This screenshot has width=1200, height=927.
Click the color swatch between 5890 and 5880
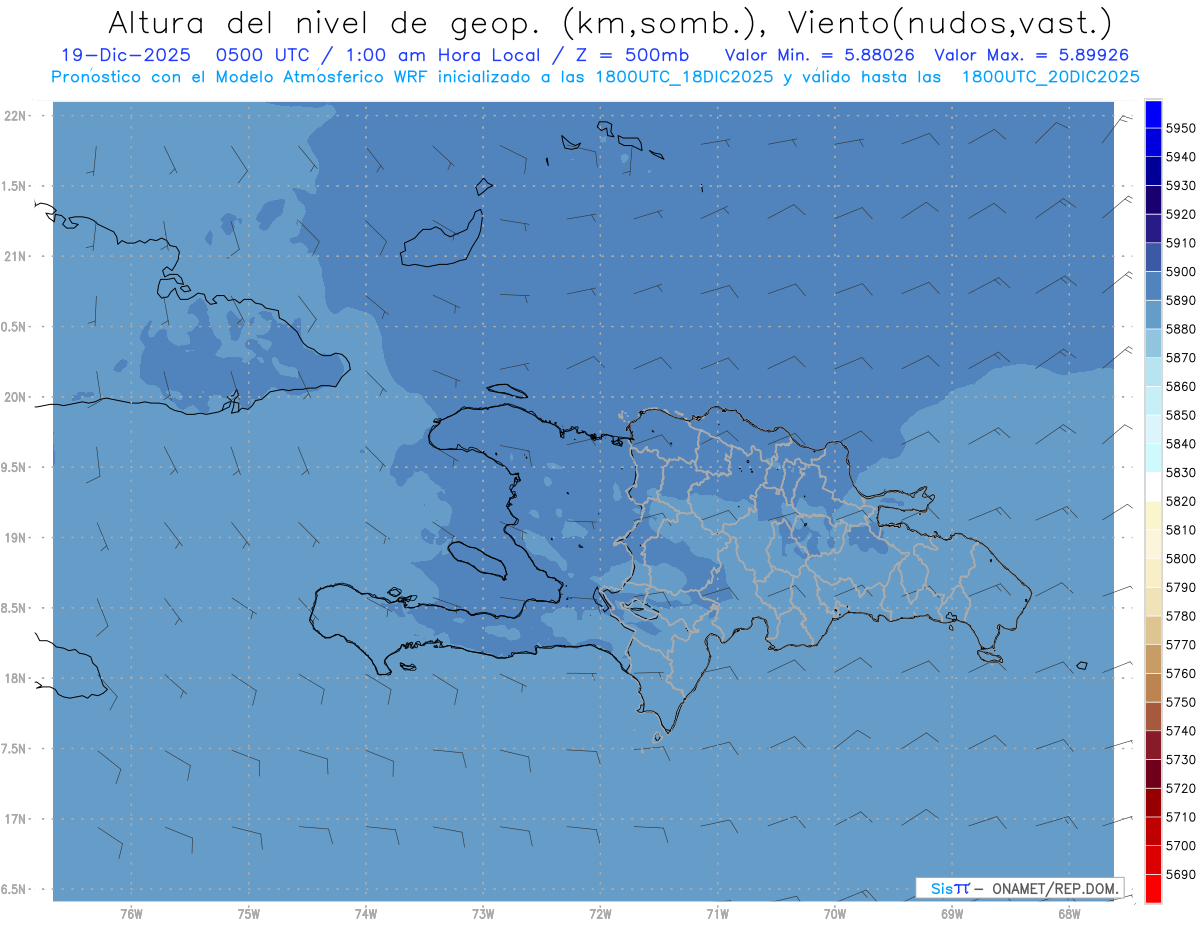pos(1152,315)
